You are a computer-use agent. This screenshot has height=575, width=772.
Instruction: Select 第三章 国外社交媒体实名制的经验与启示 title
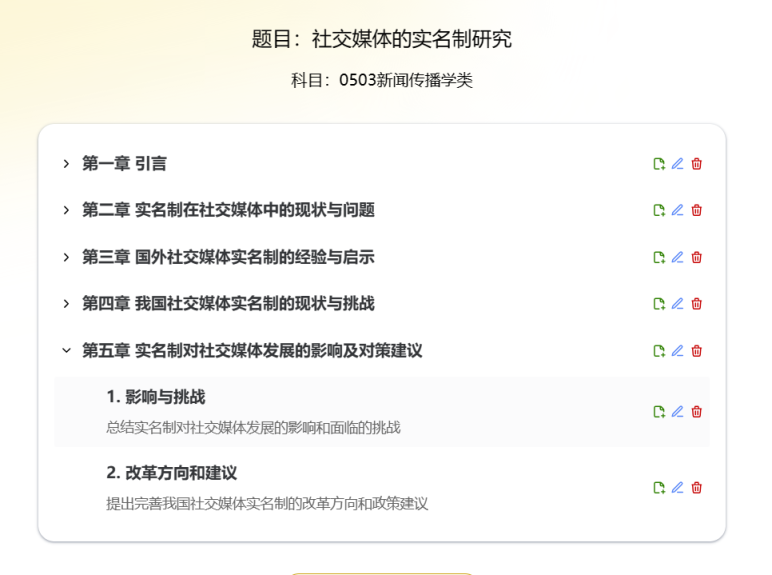228,257
